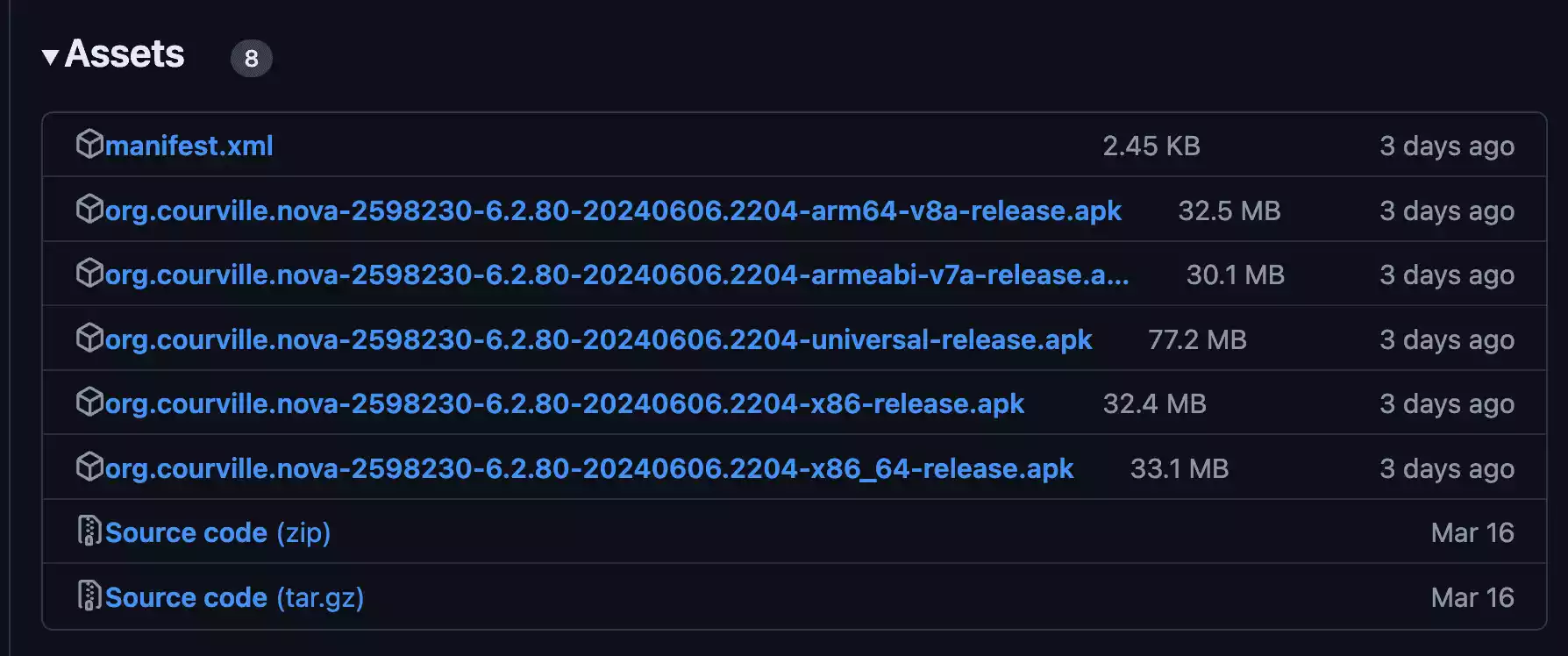The width and height of the screenshot is (1568, 656).
Task: Click the assets count badge showing 8
Action: coord(252,59)
